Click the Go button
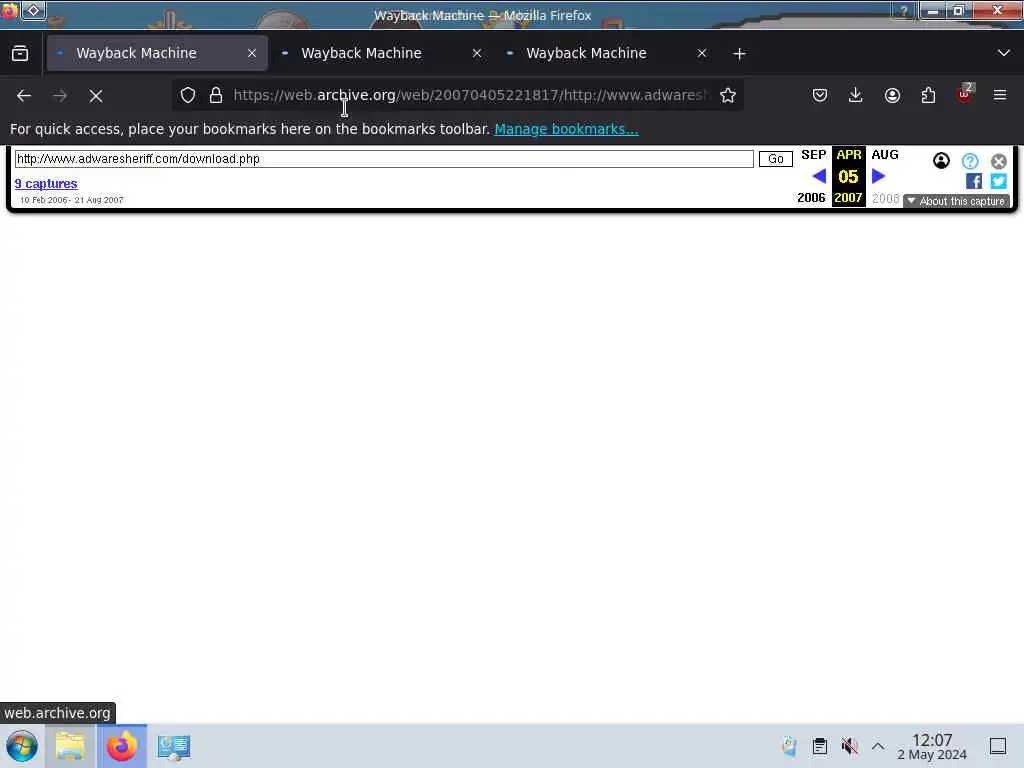 pos(776,159)
